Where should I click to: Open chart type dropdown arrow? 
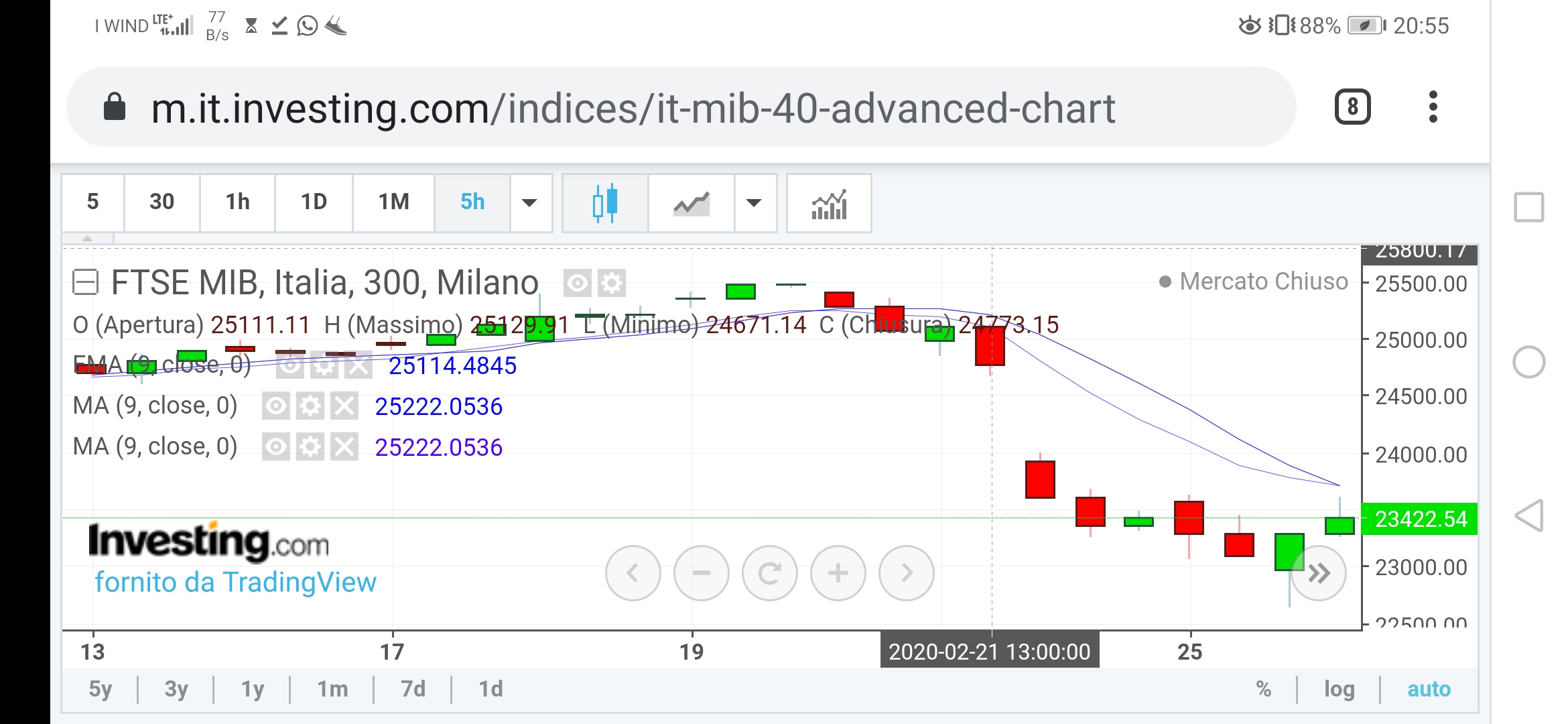coord(755,202)
